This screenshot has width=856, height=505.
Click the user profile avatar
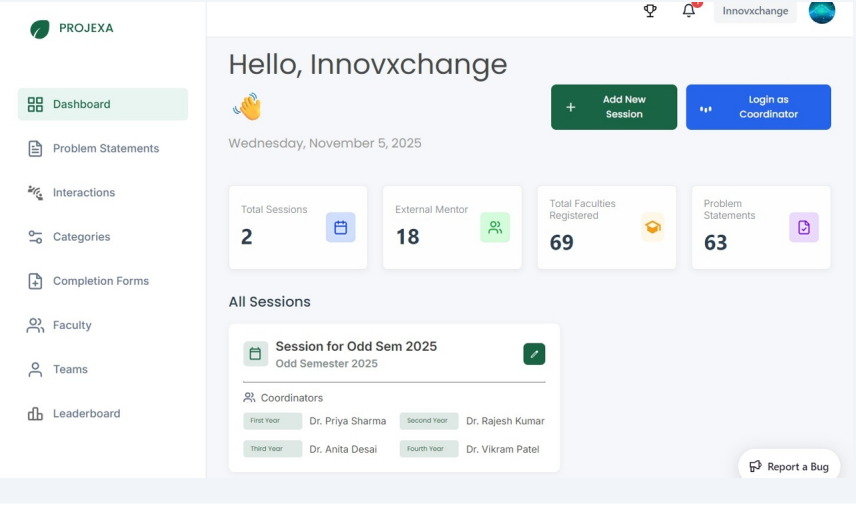point(821,11)
